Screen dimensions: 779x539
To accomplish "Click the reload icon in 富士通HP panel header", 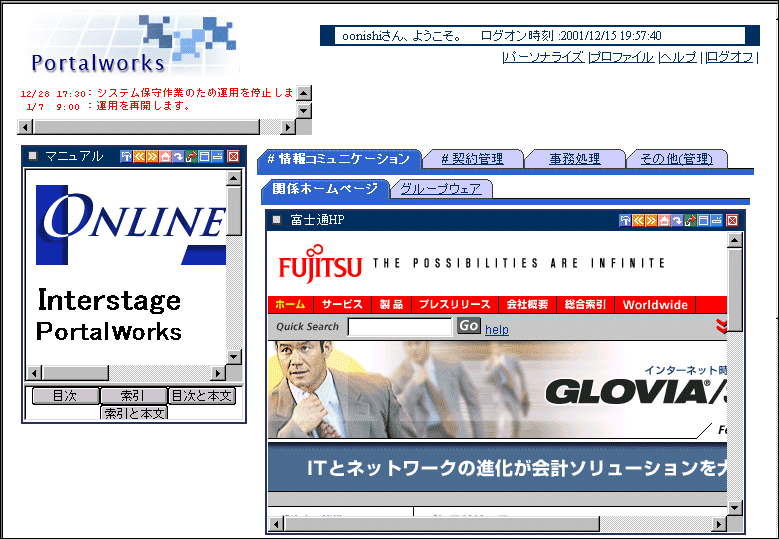I will coord(677,220).
